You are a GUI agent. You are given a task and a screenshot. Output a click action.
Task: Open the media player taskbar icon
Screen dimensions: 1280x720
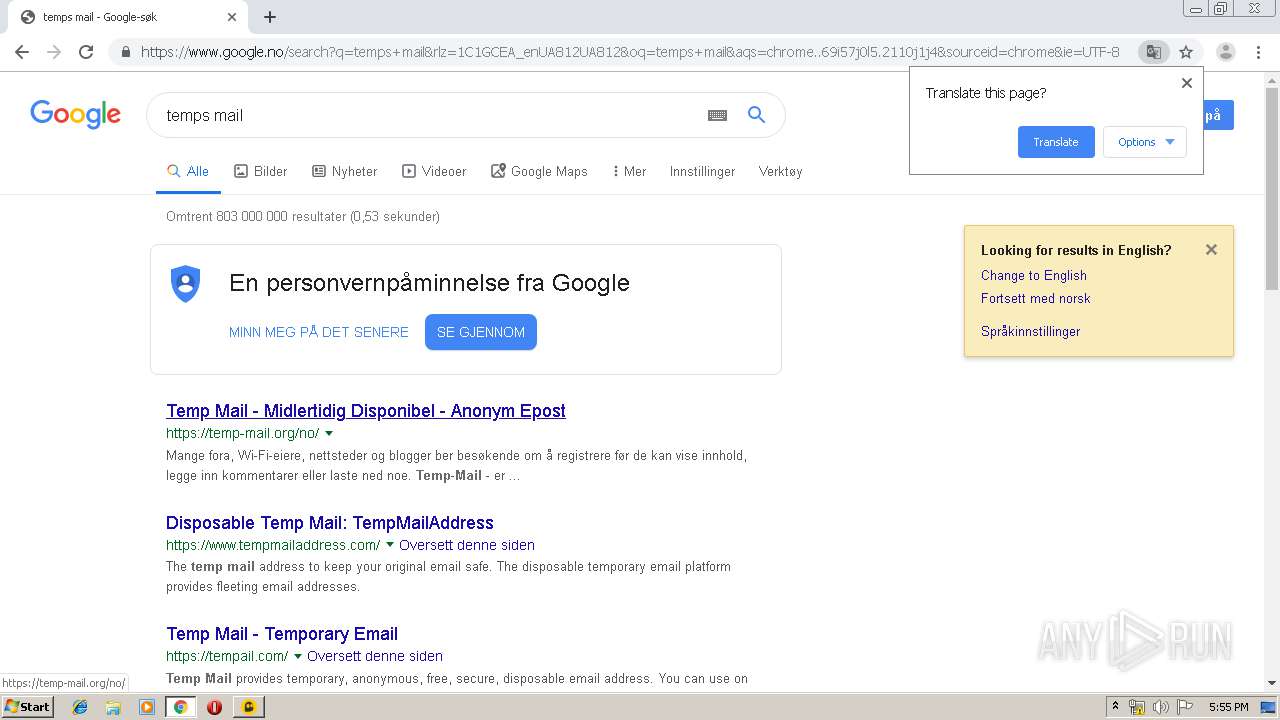[147, 707]
